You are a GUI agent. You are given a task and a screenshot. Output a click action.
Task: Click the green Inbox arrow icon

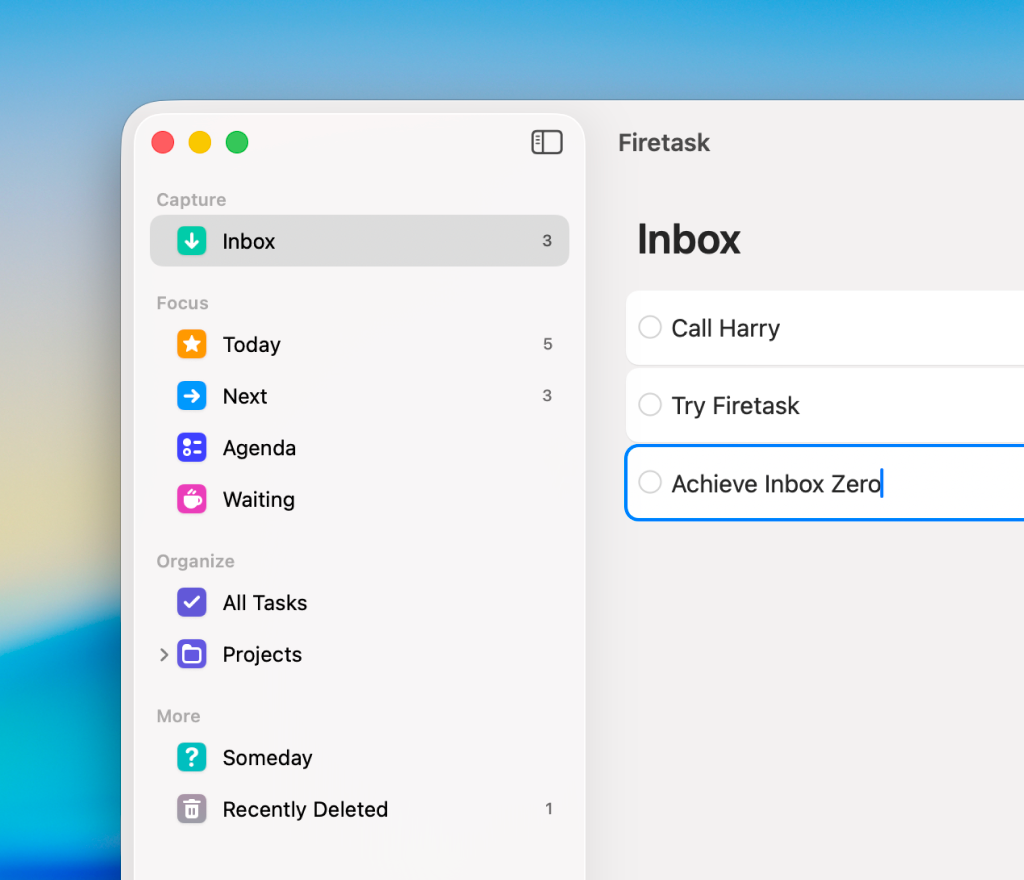pos(192,241)
